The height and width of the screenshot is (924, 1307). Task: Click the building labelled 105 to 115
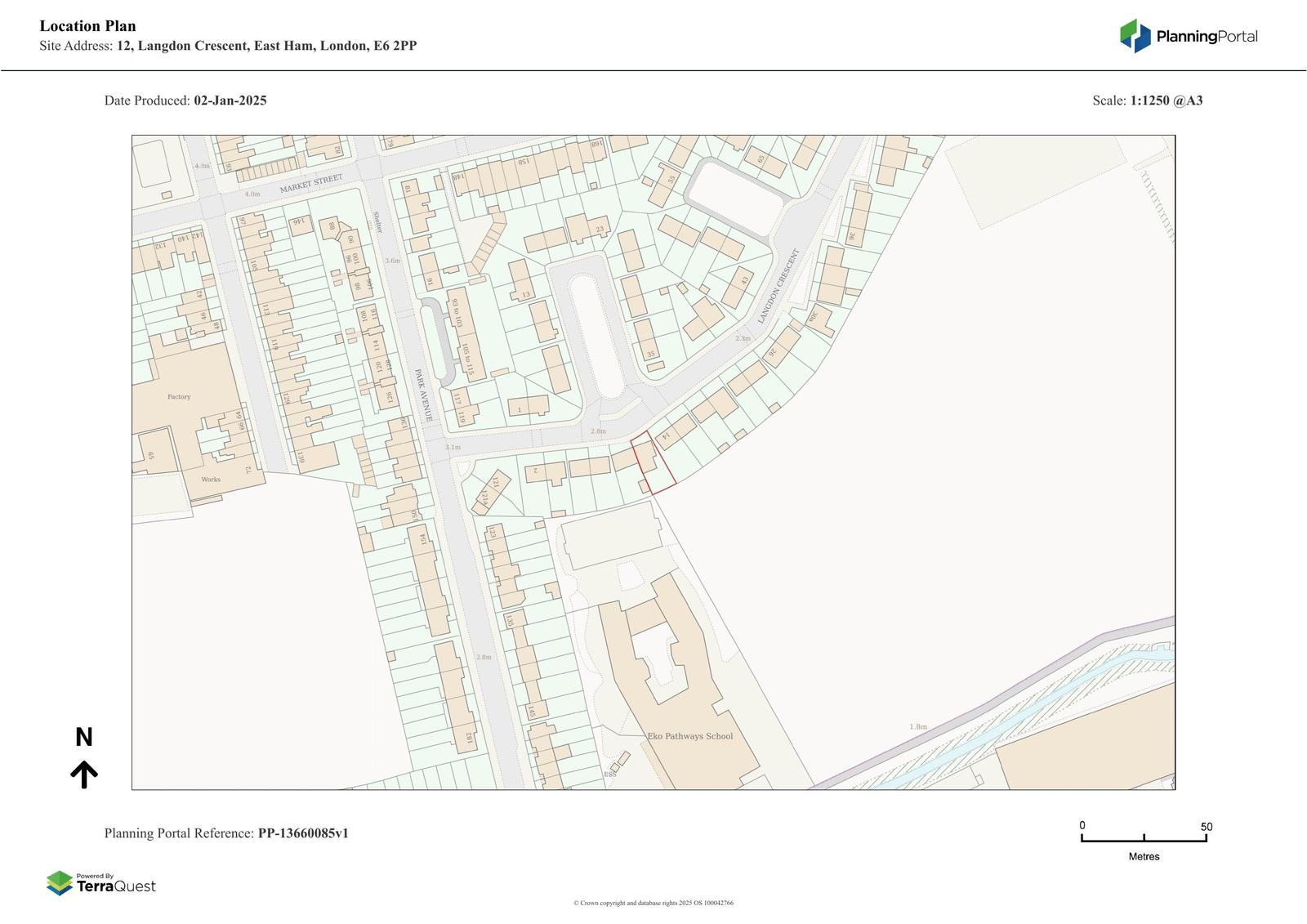click(x=466, y=359)
